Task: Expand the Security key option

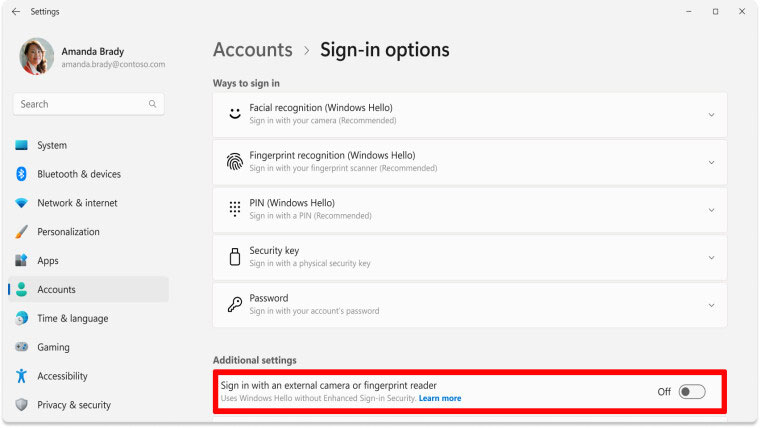Action: point(711,257)
